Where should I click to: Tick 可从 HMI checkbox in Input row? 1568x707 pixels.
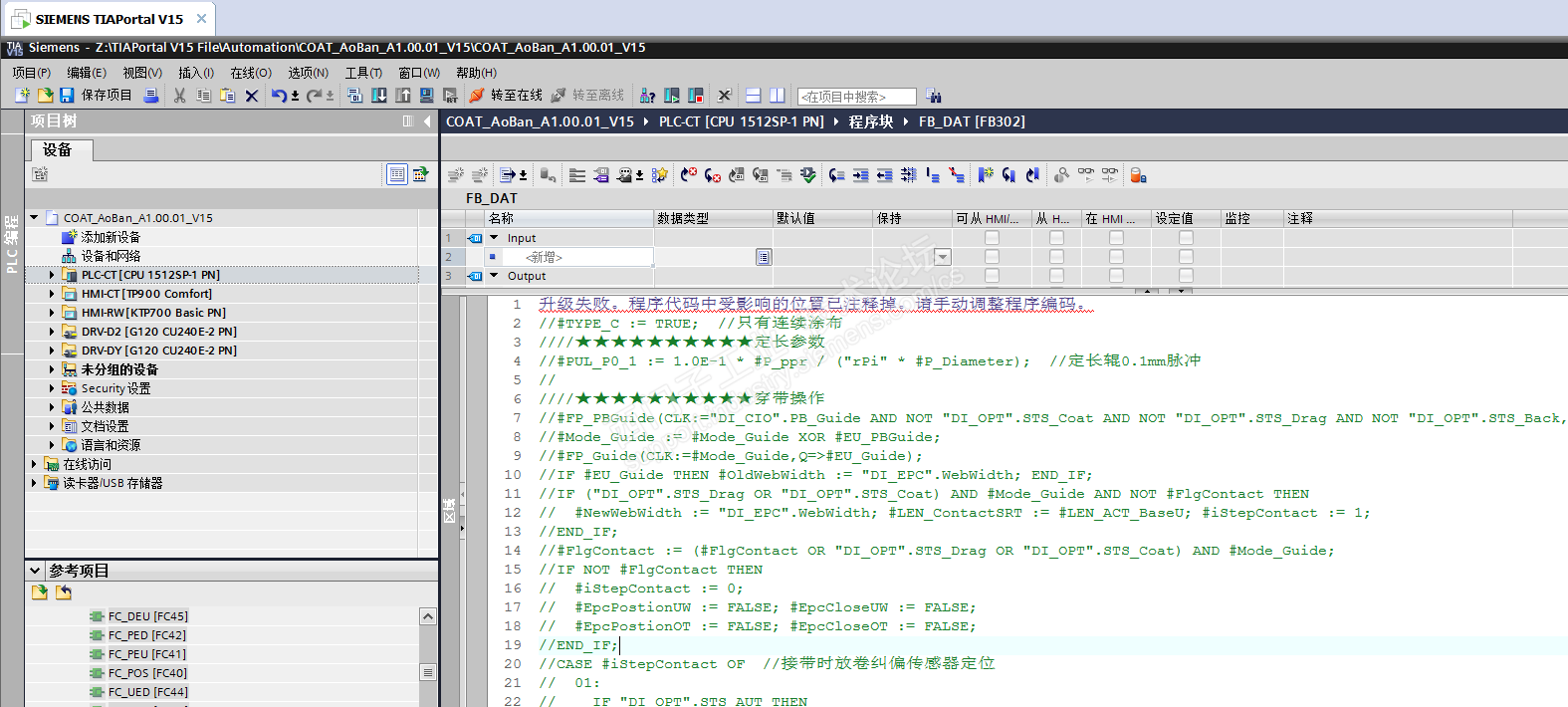pos(992,238)
